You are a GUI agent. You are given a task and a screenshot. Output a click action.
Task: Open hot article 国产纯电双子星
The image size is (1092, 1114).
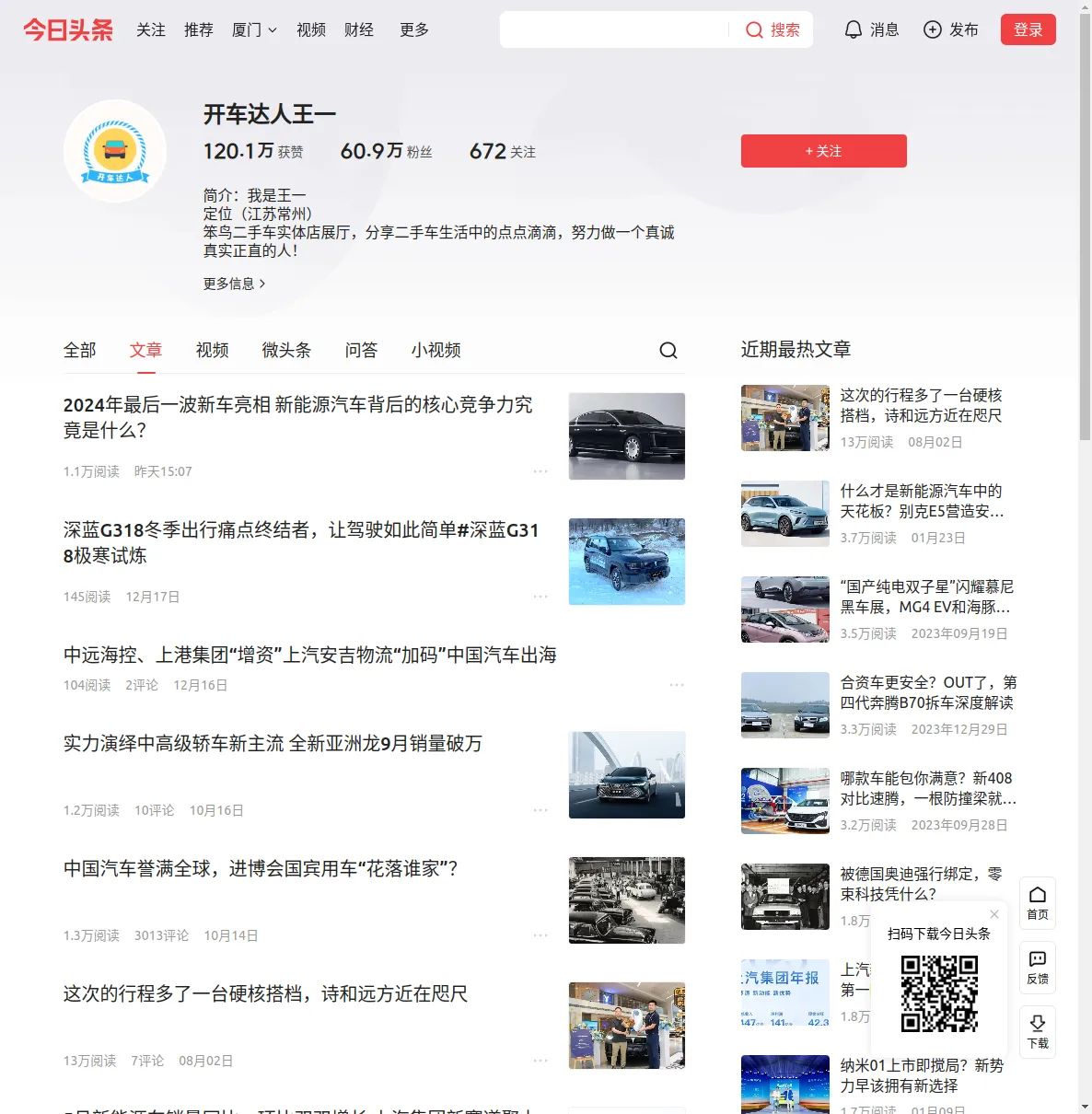pyautogui.click(x=926, y=597)
